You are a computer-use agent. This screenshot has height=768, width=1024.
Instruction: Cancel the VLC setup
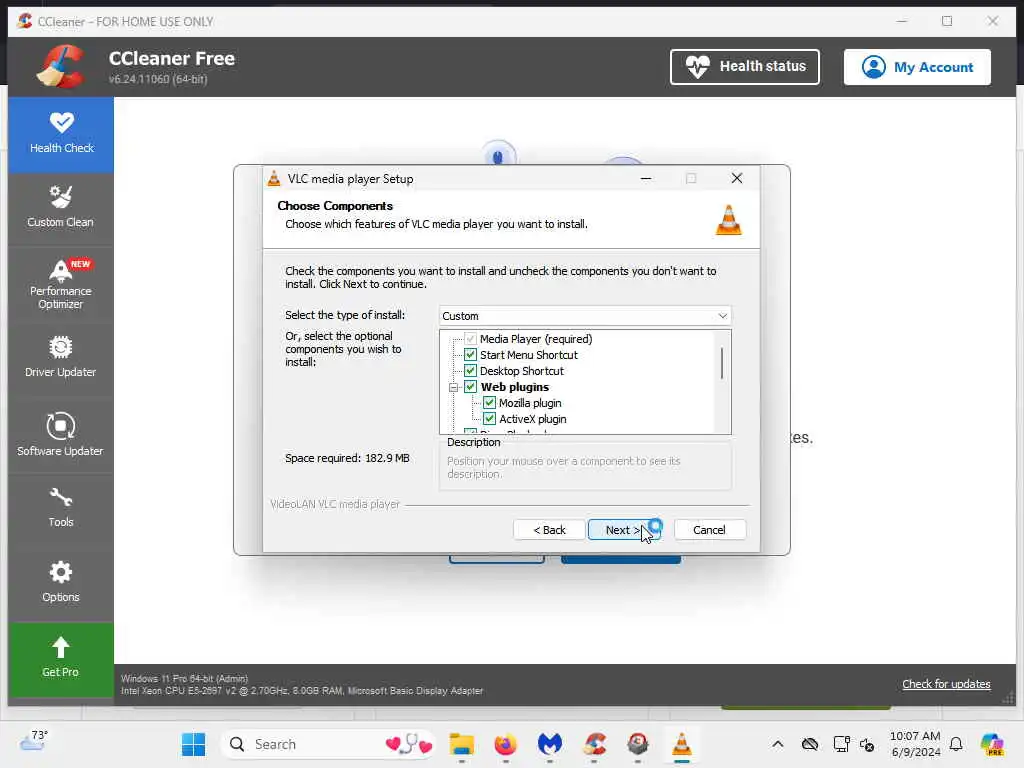pos(709,530)
